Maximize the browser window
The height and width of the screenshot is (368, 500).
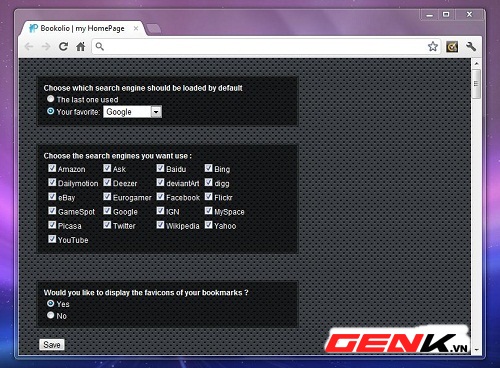[446, 15]
